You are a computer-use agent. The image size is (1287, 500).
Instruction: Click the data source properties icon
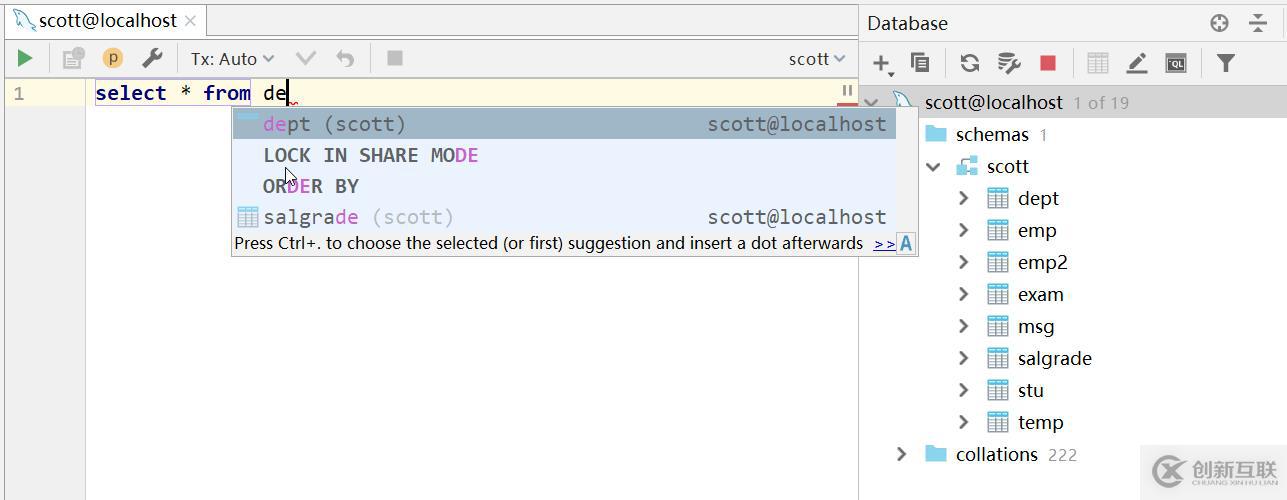click(x=1009, y=63)
